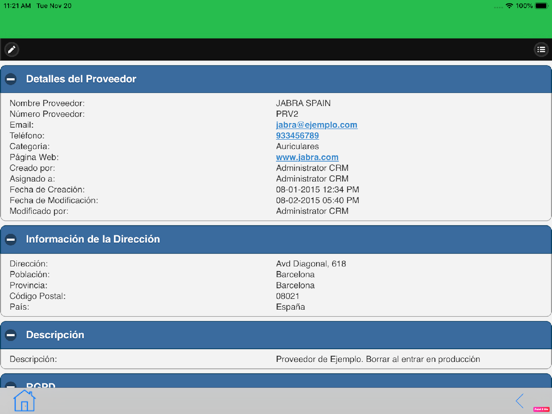Open the jabra@ejemplo.com email link
The image size is (552, 414).
pos(316,125)
